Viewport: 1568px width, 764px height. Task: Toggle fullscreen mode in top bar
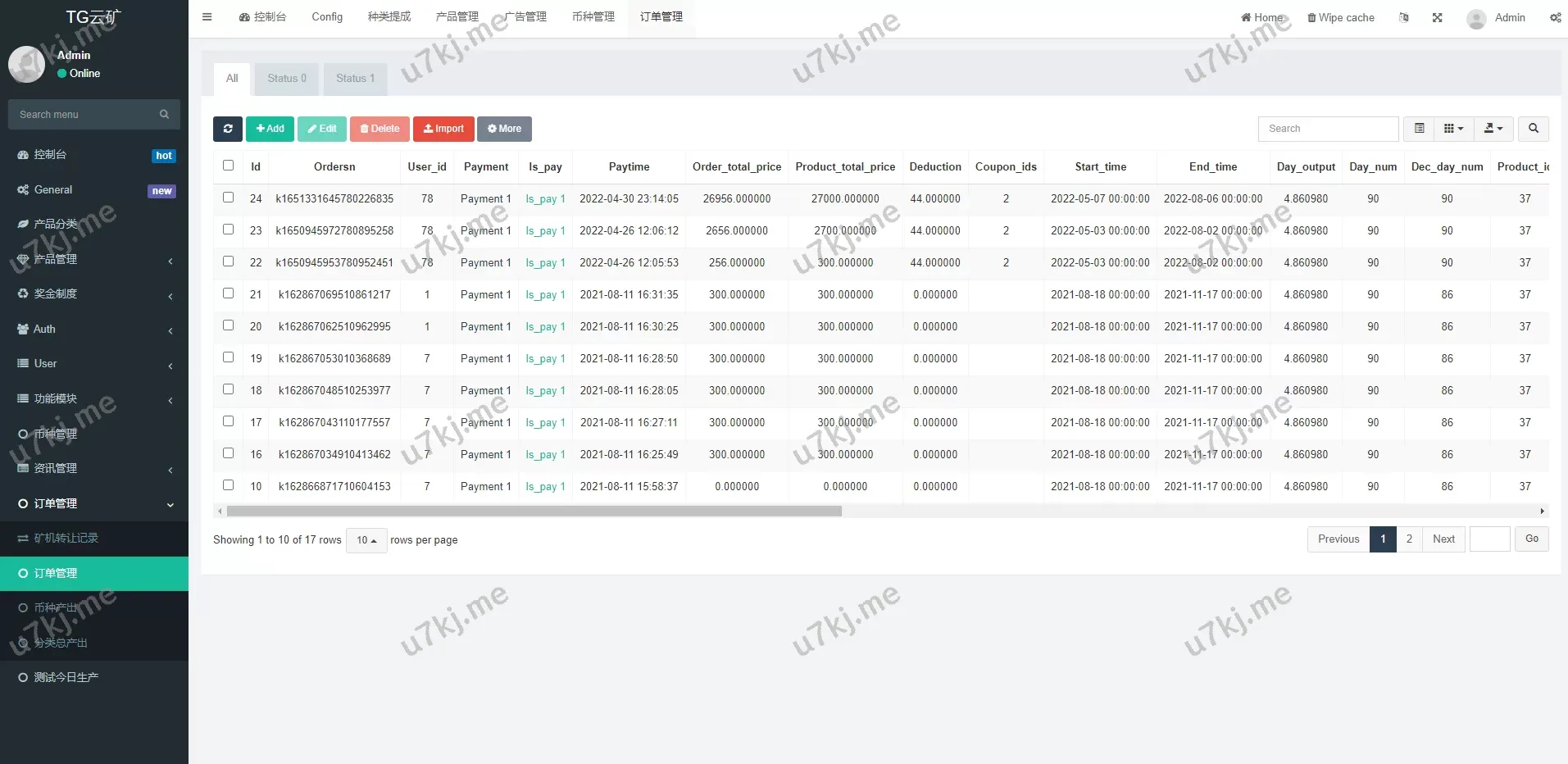[1437, 17]
